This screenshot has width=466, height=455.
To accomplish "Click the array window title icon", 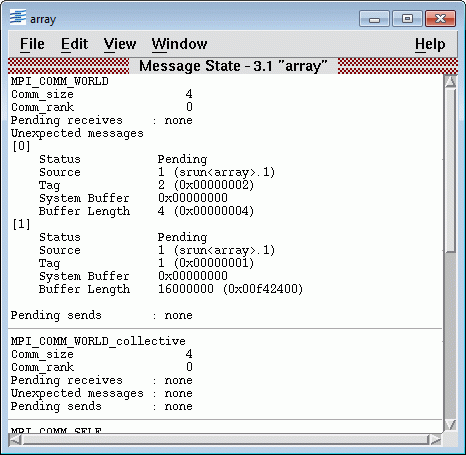I will 18,17.
